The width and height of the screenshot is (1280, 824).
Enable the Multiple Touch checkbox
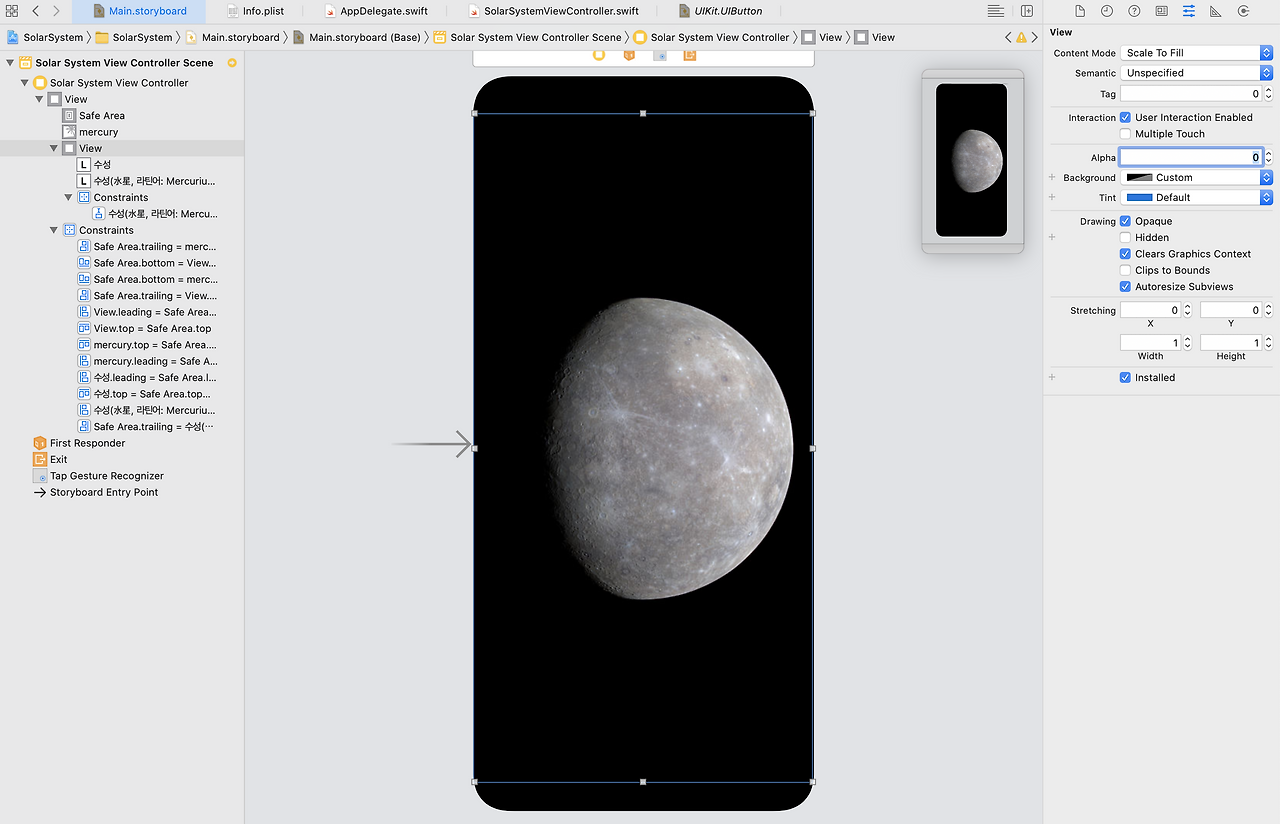tap(1125, 134)
